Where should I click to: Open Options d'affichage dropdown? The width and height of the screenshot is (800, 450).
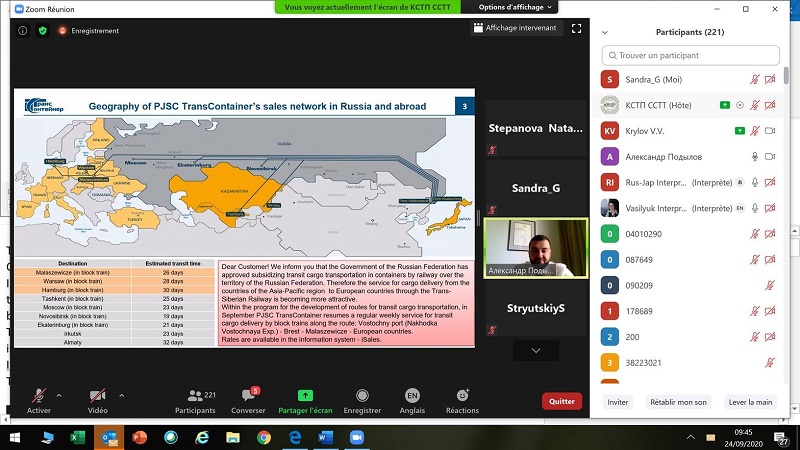(x=515, y=7)
